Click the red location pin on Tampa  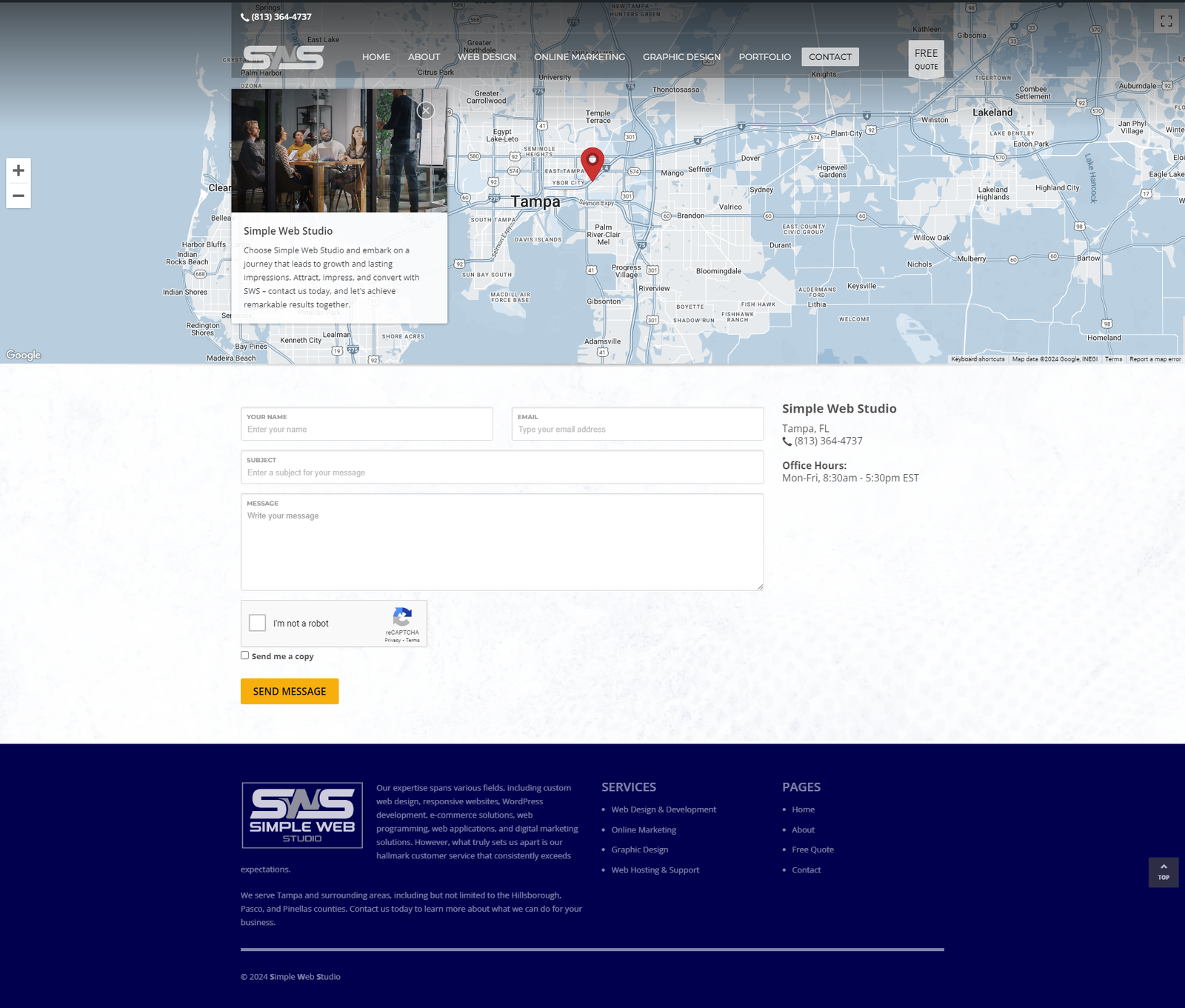point(592,164)
